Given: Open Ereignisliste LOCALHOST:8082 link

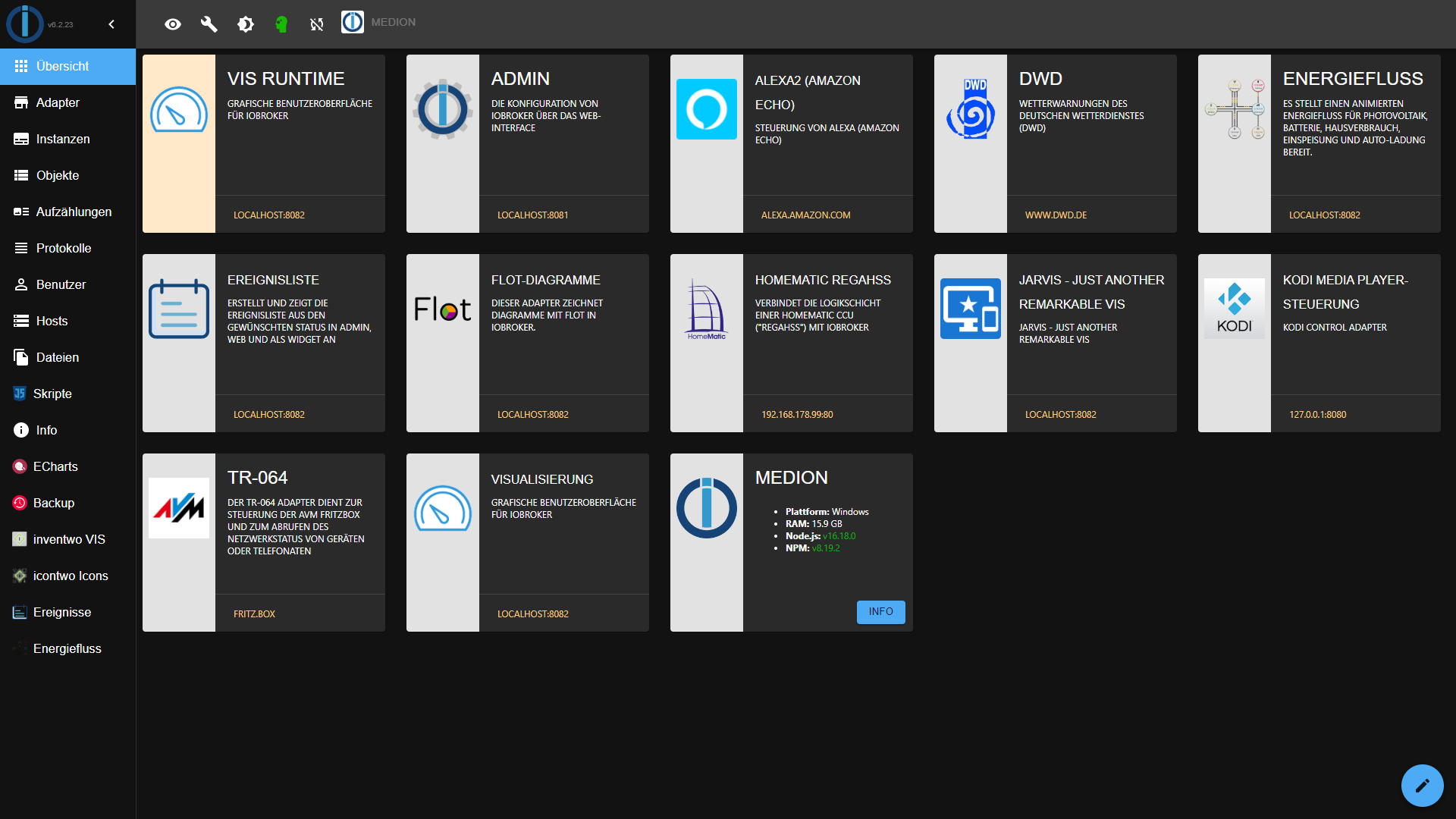Looking at the screenshot, I should coord(269,415).
